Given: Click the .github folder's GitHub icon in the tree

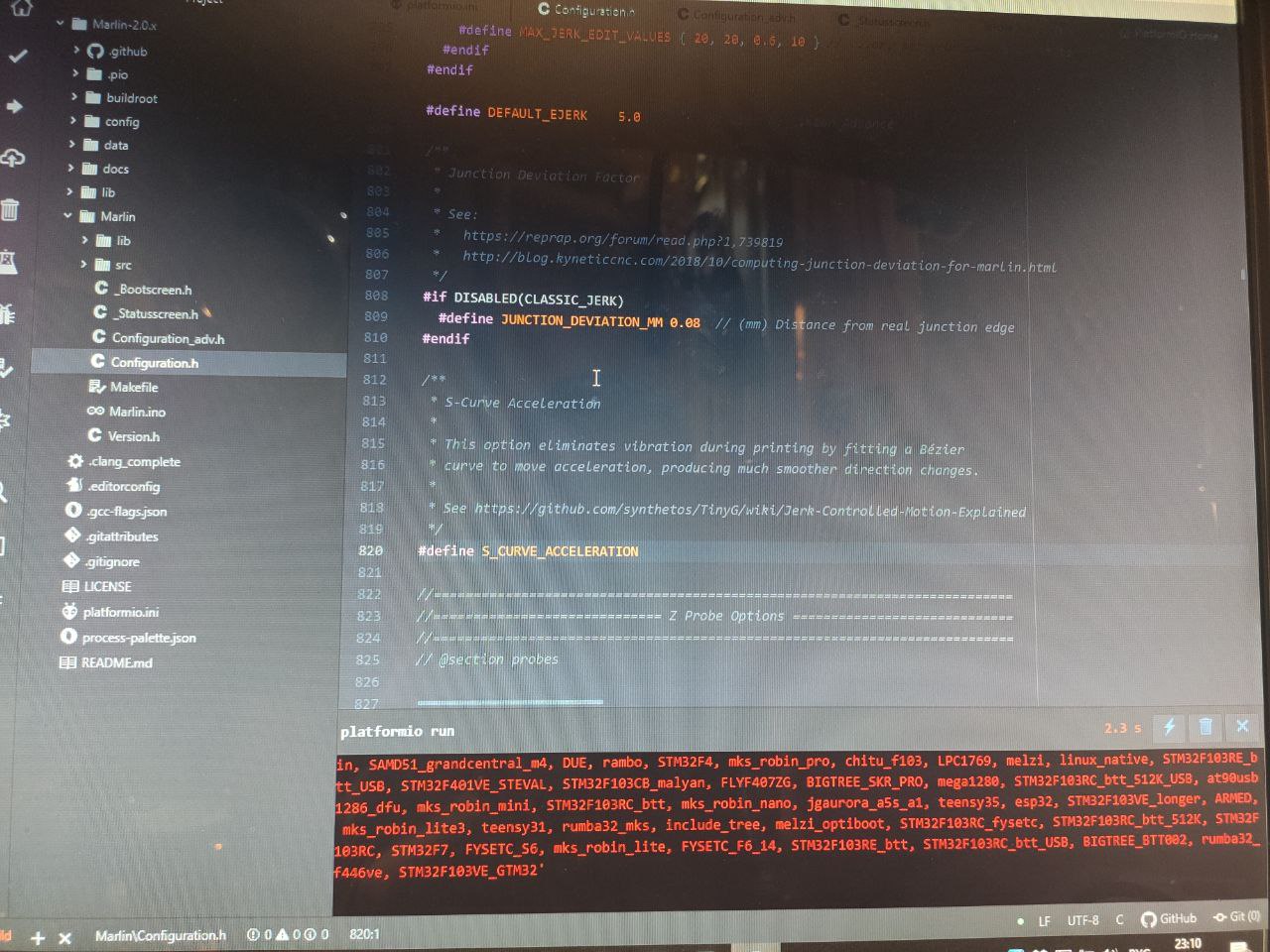Looking at the screenshot, I should [x=95, y=51].
